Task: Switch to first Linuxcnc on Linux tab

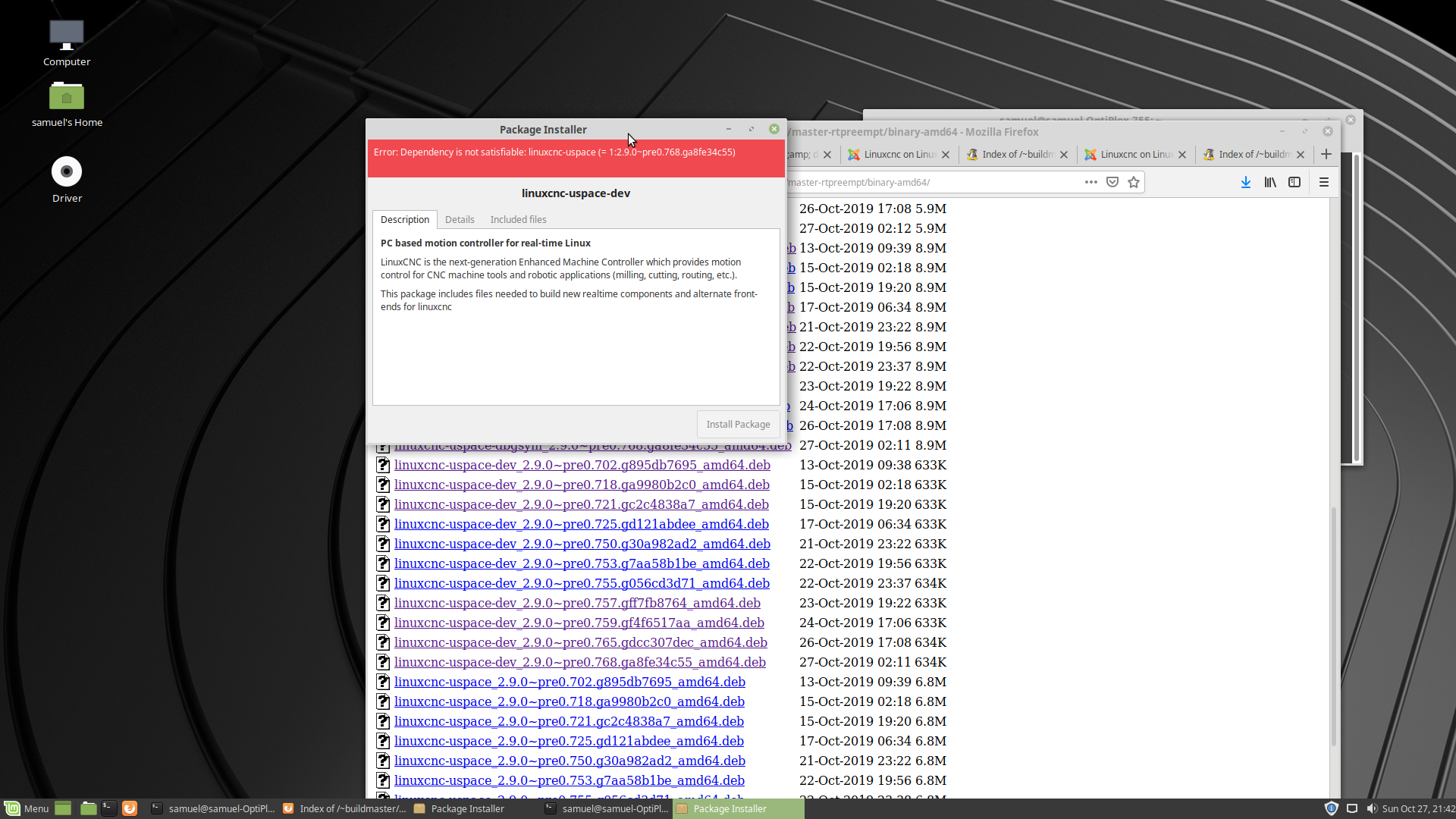Action: pos(899,155)
